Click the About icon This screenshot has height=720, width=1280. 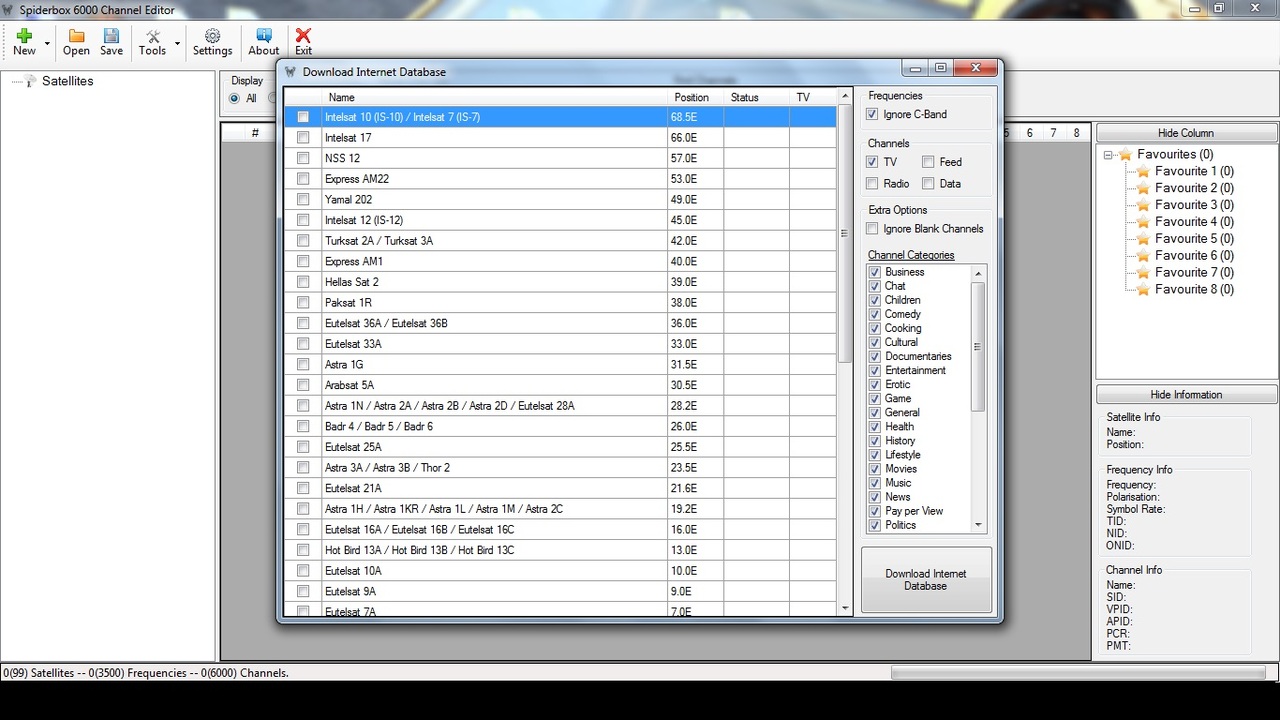coord(263,36)
